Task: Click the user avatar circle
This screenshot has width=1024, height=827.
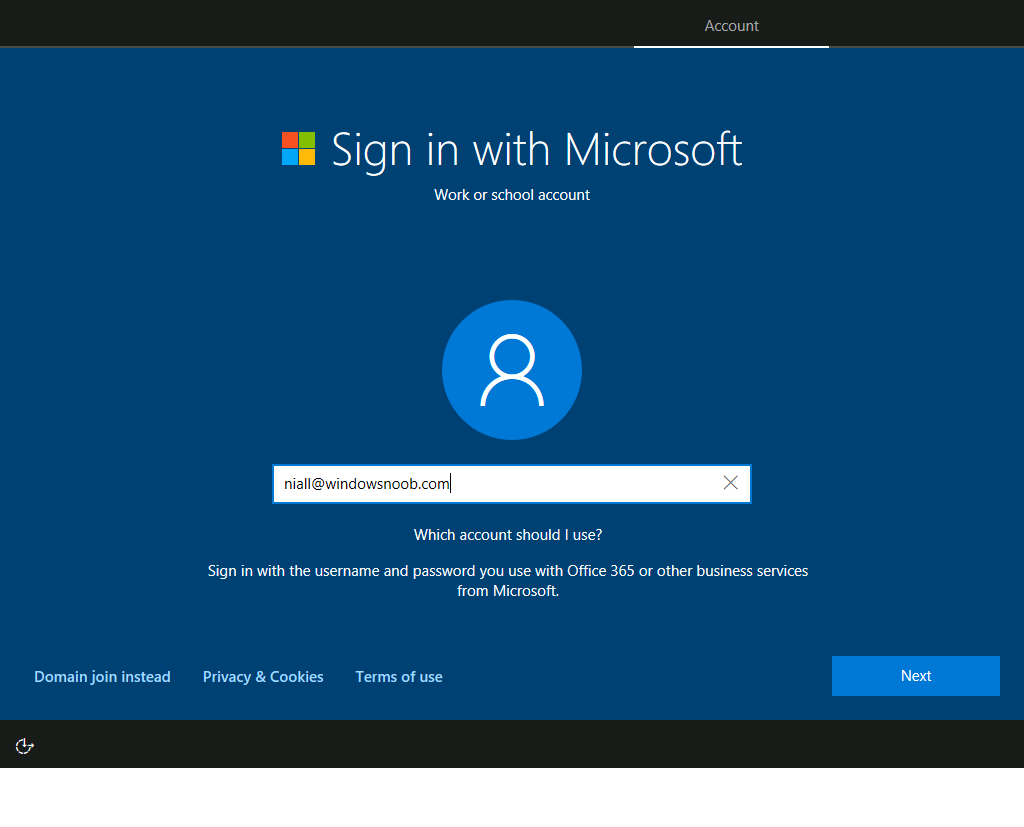Action: [511, 370]
